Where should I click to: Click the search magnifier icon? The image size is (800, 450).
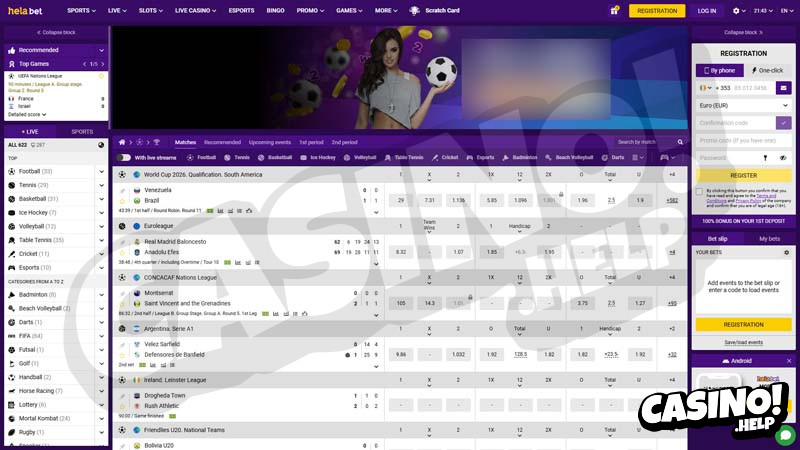click(x=680, y=142)
